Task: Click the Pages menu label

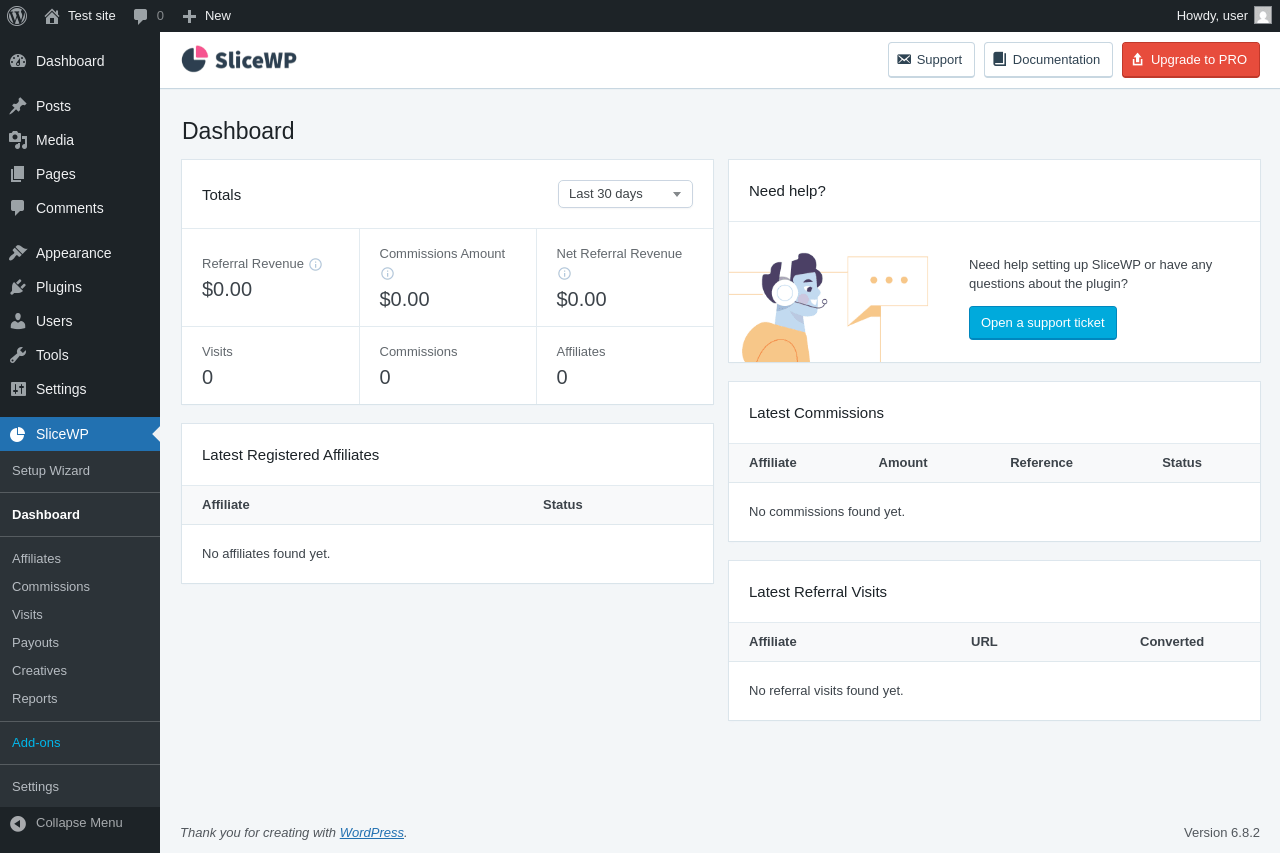Action: (x=56, y=174)
